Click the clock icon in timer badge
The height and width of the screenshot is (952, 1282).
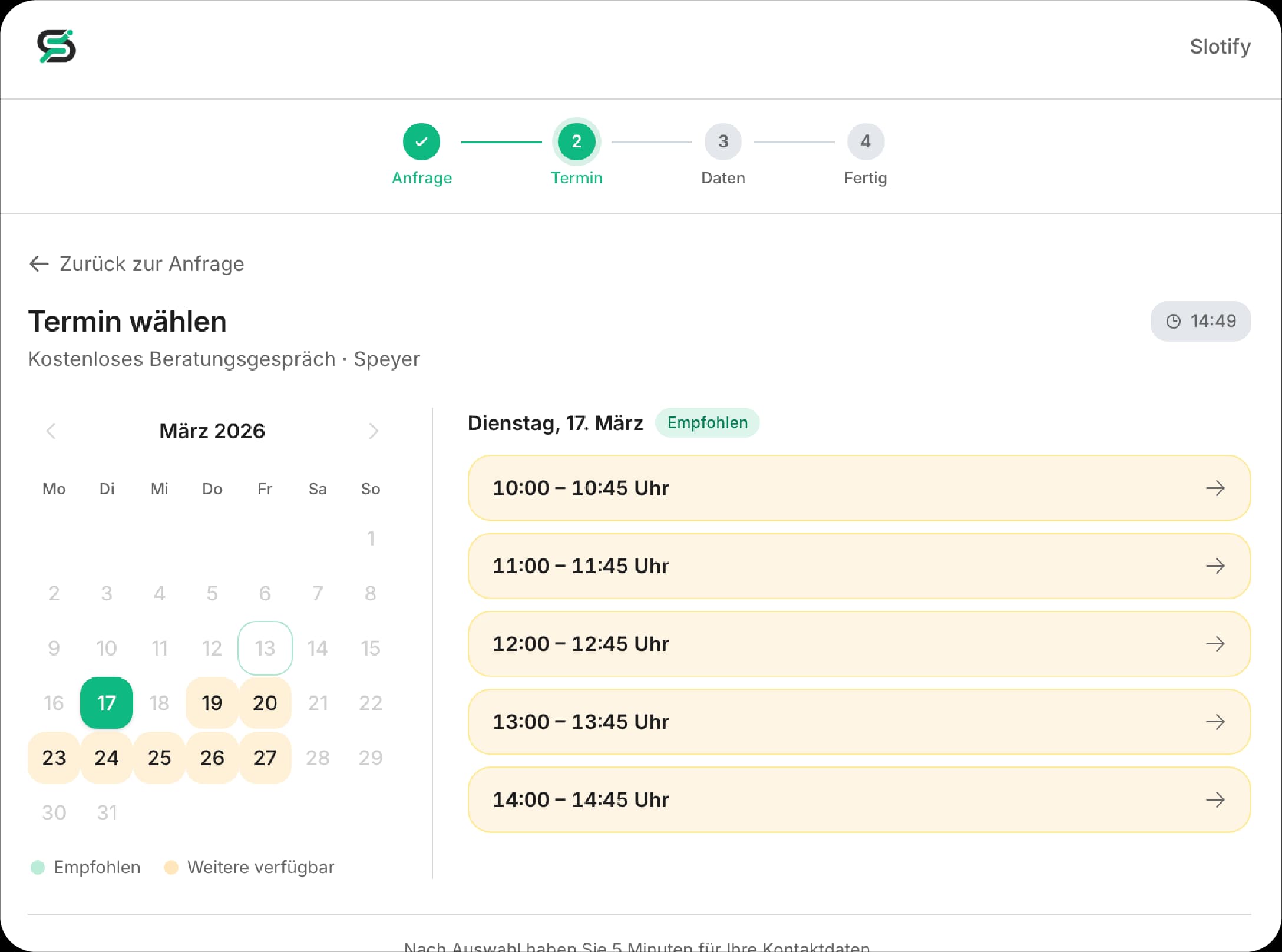(x=1173, y=321)
